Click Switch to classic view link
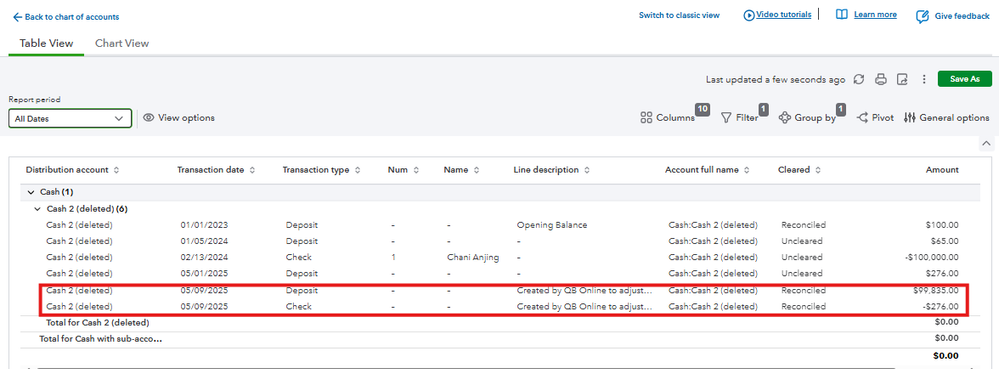This screenshot has width=999, height=369. click(679, 15)
